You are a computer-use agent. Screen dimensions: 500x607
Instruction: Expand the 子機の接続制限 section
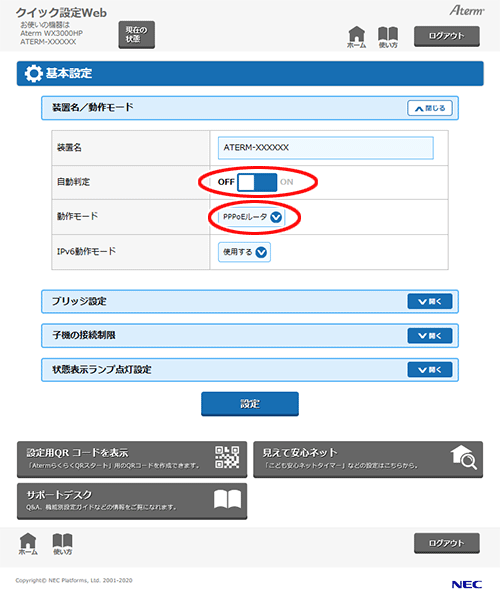click(430, 335)
